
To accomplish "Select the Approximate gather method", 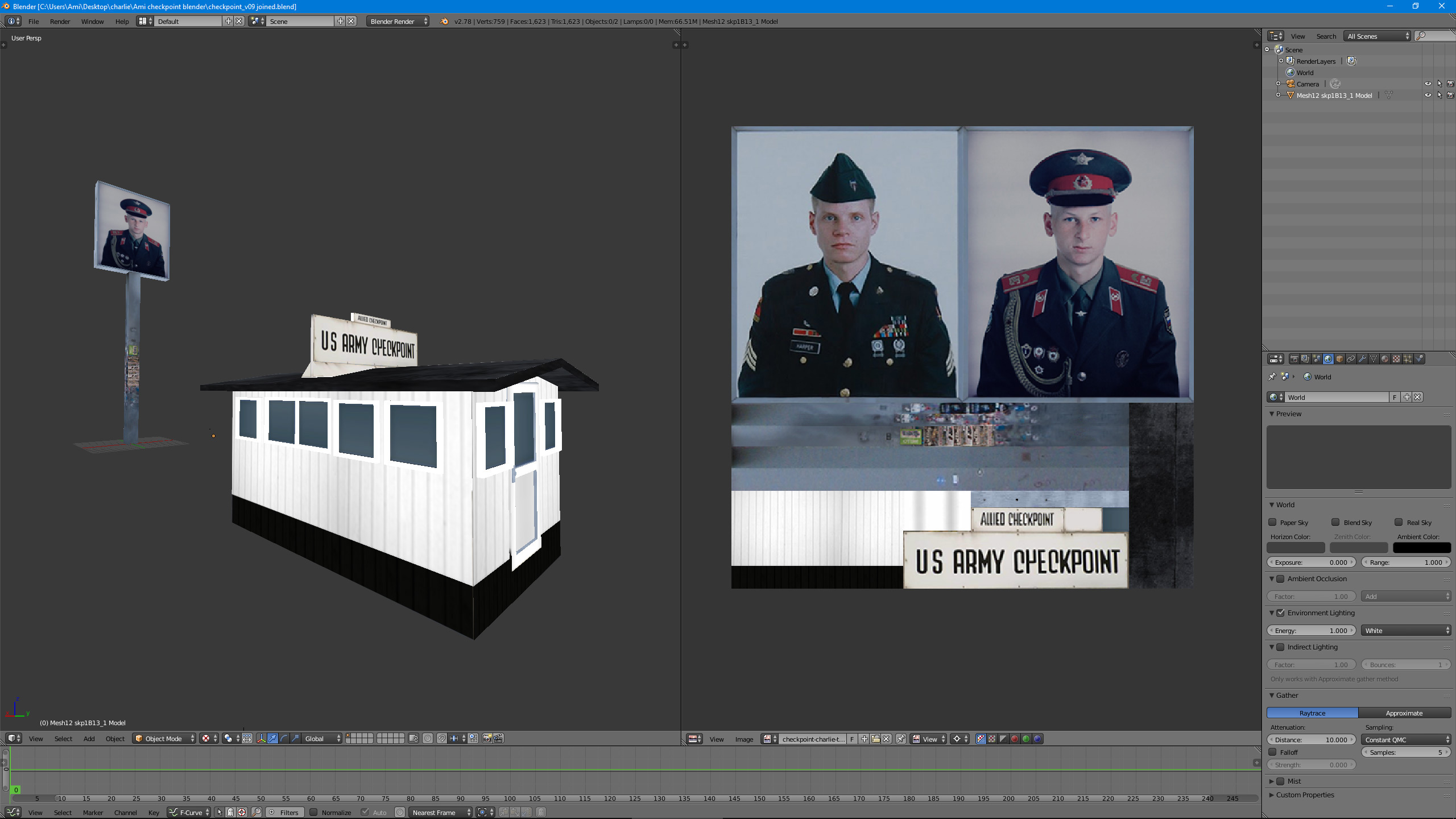I will (x=1404, y=713).
